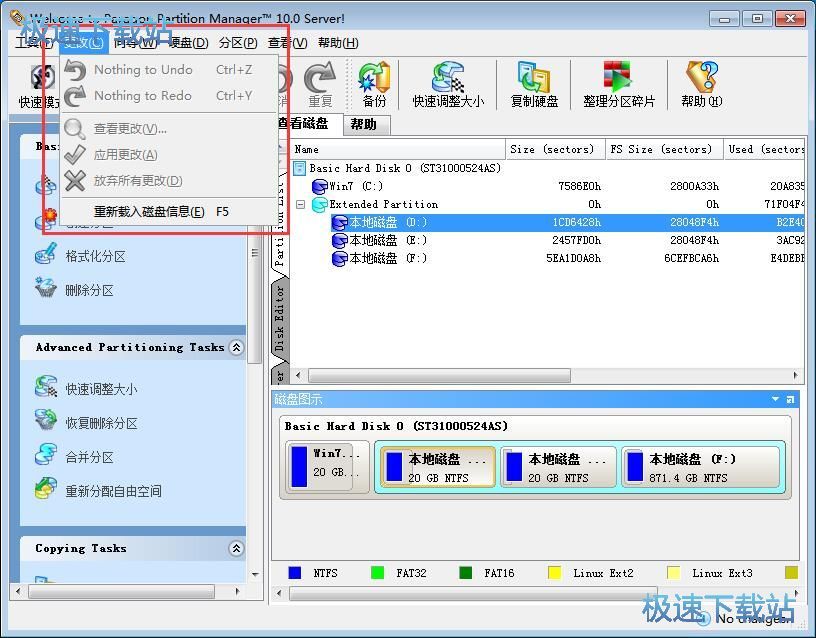The width and height of the screenshot is (816, 638).
Task: Click Basic Hard Disk 0 disk icon in list
Action: click(x=299, y=168)
